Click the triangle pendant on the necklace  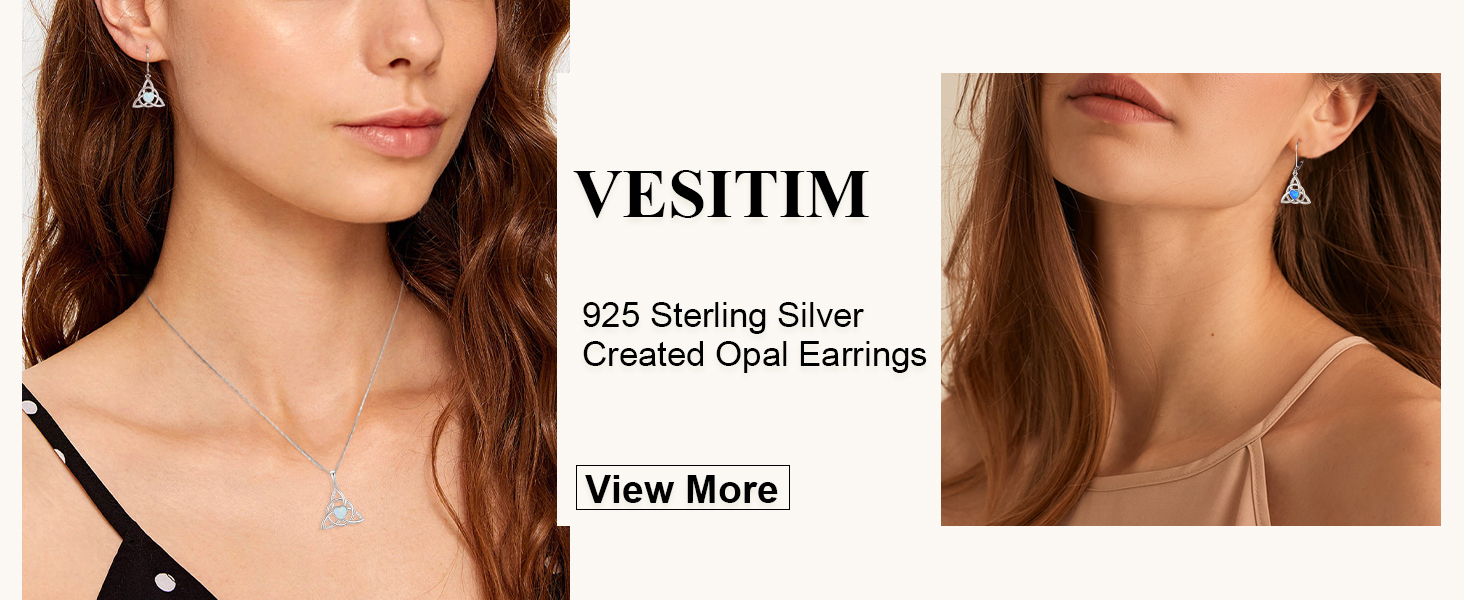click(x=341, y=508)
